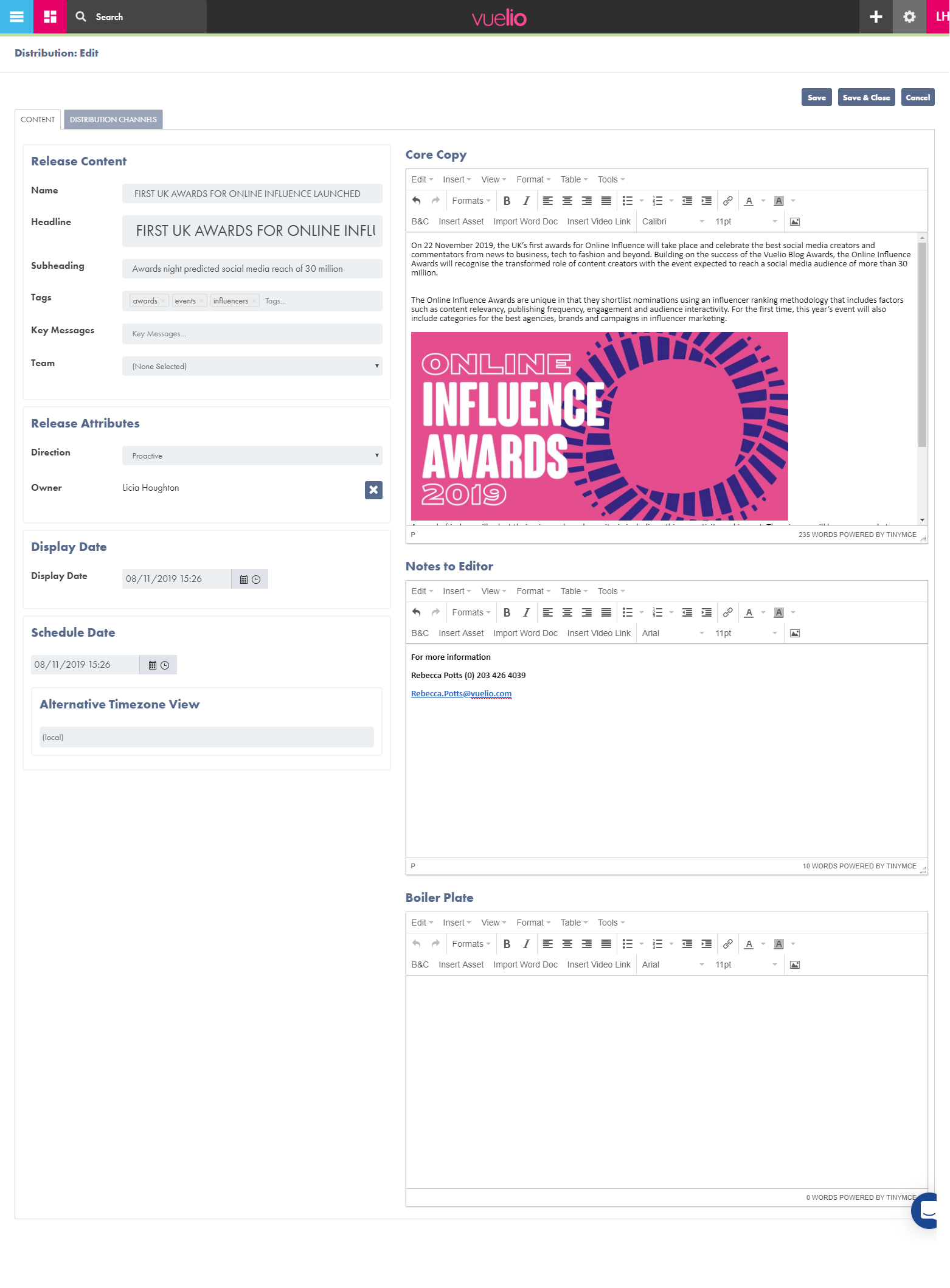The image size is (950, 1288).
Task: Open font size dropdown in Core Copy
Action: point(746,221)
